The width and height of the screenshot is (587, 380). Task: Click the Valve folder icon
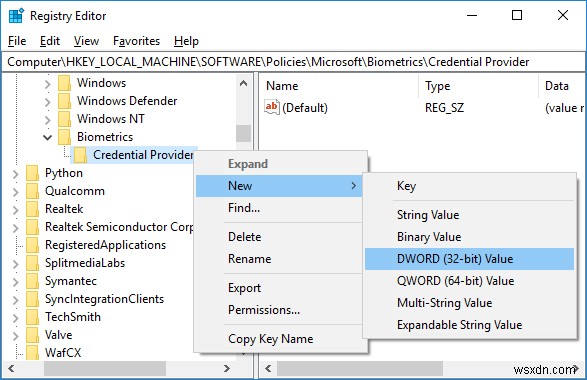click(33, 335)
